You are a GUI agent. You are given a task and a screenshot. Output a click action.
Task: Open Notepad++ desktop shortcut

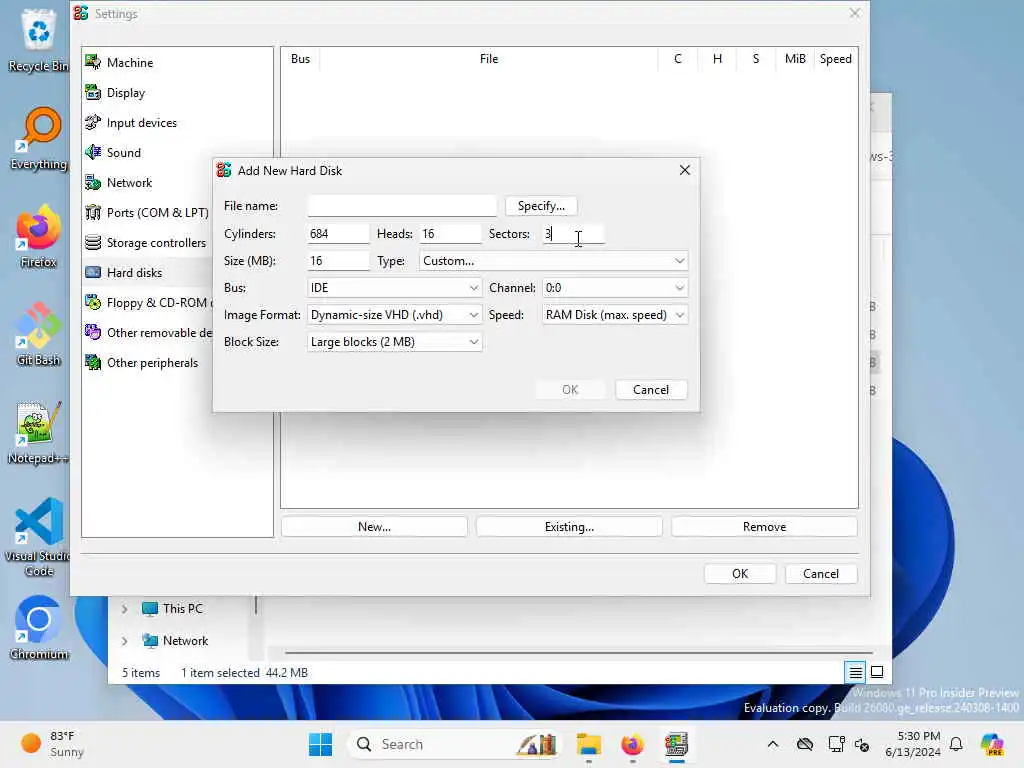(38, 432)
